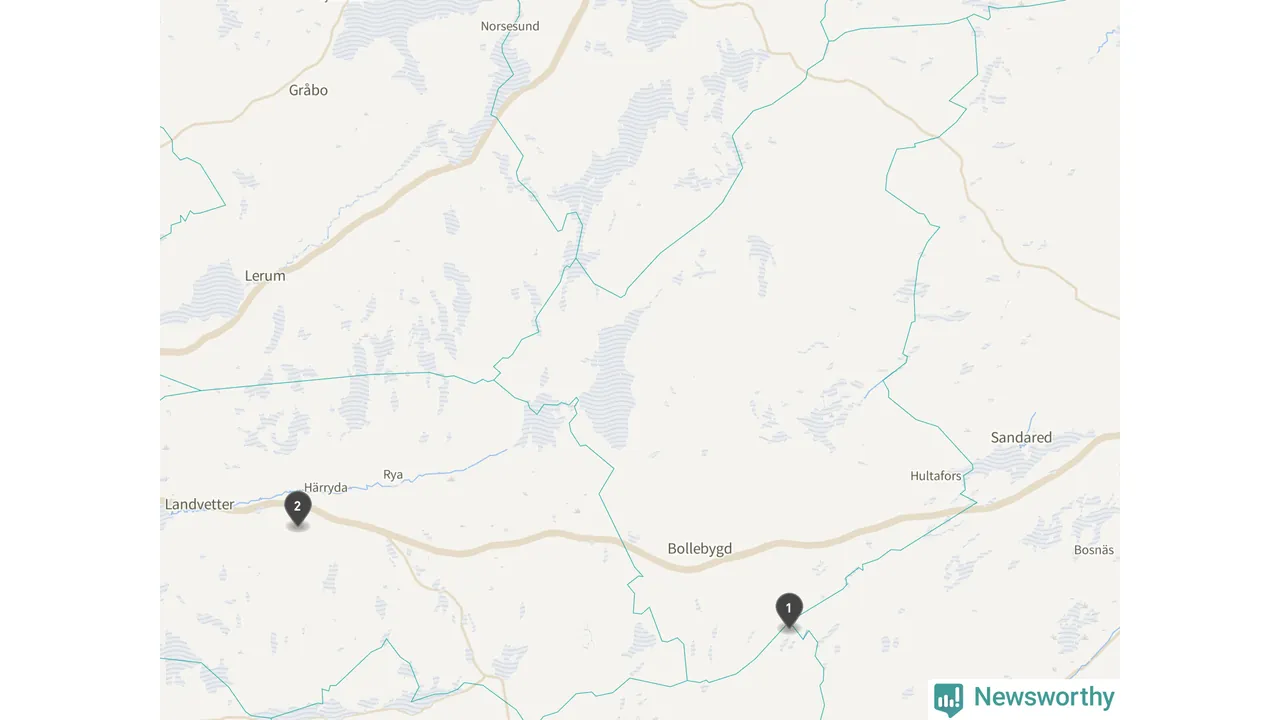Select the Sandared town label

(x=1021, y=438)
